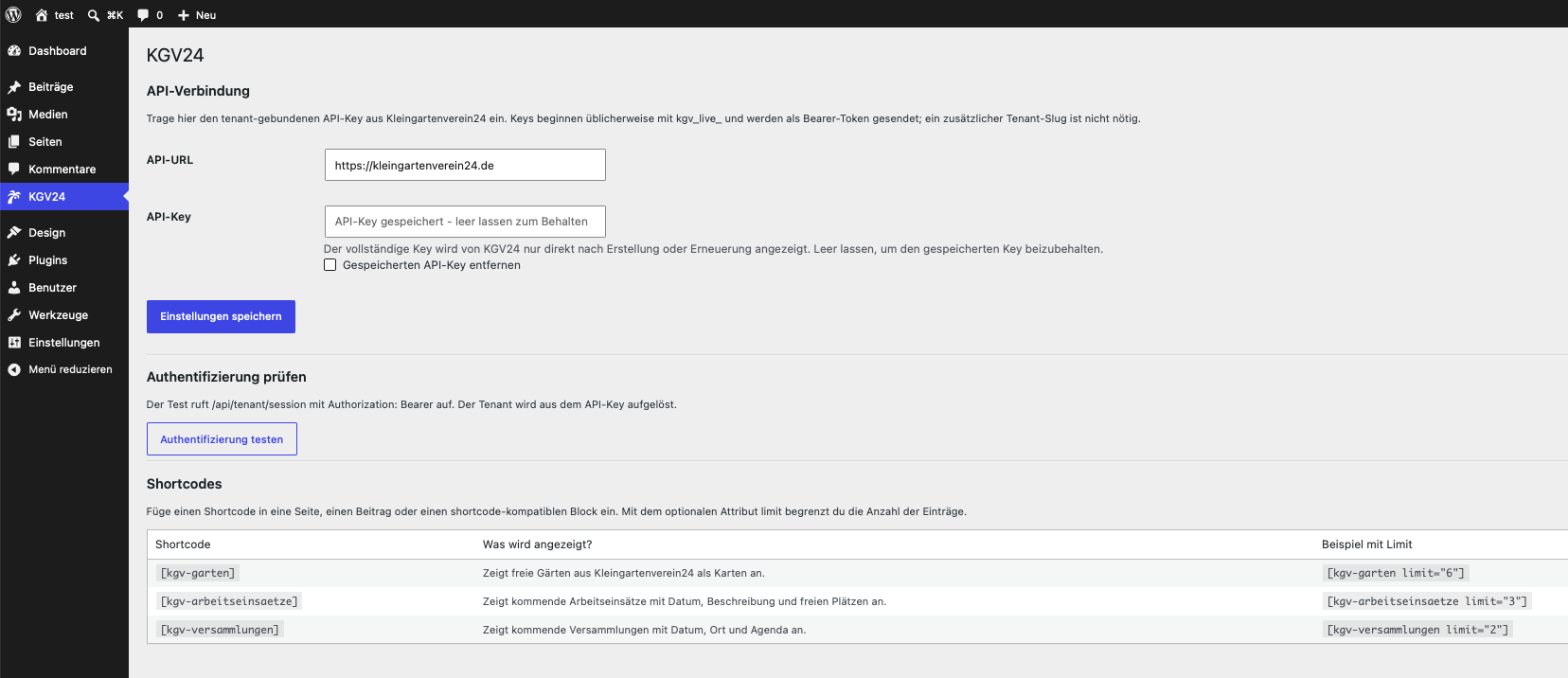Click the [kgv-arbeitseinsaetze limit="3"] example
The height and width of the screenshot is (678, 1568).
[1426, 601]
